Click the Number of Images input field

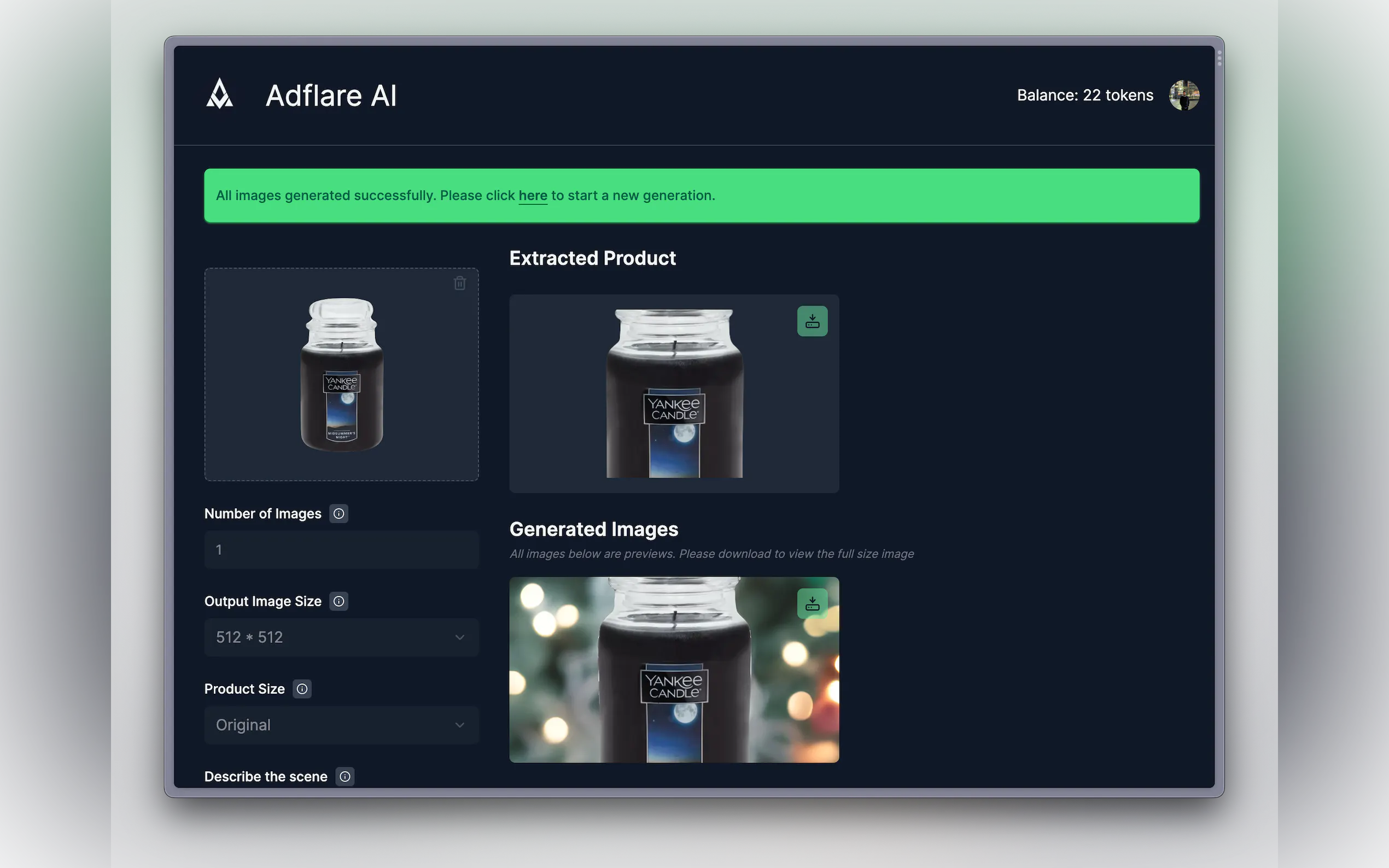click(x=341, y=549)
